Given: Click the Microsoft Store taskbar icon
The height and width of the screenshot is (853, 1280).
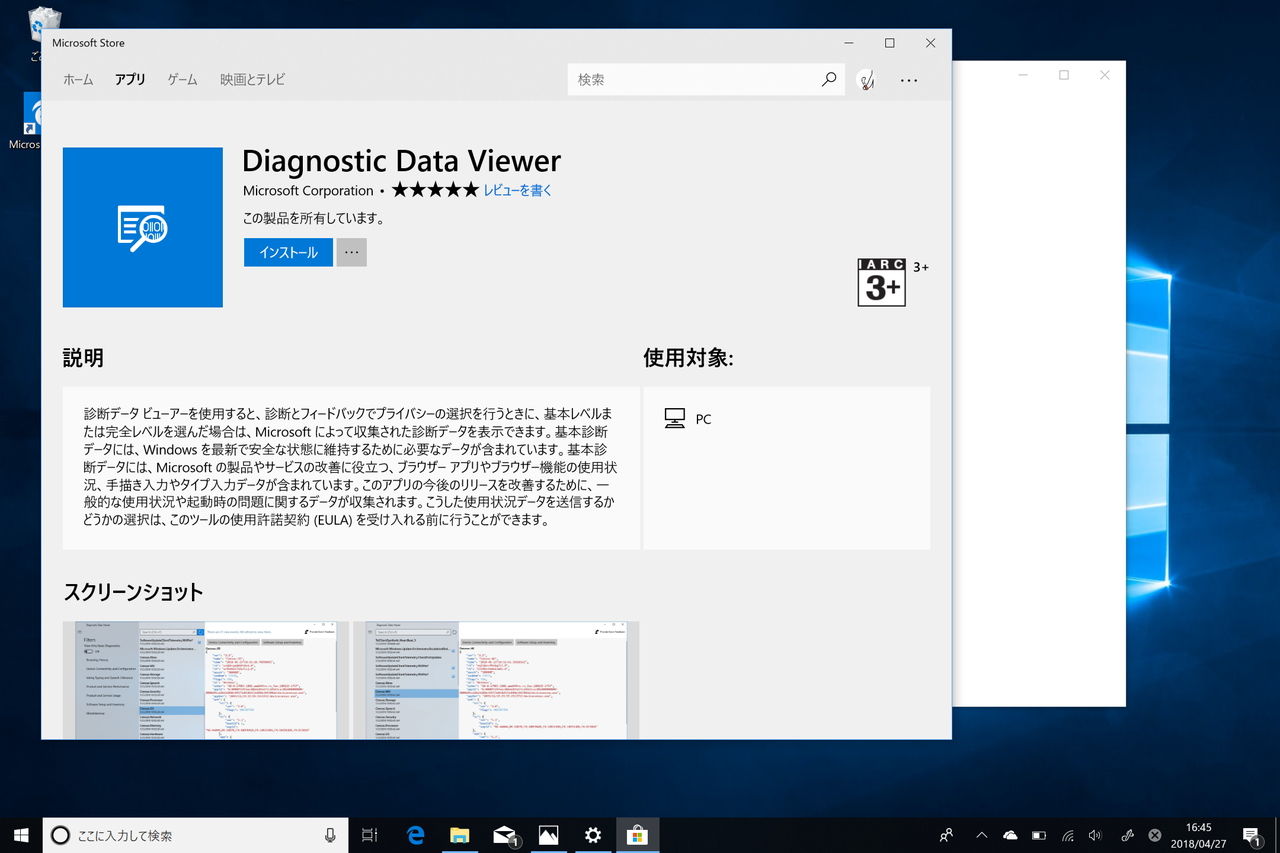Looking at the screenshot, I should tap(637, 835).
